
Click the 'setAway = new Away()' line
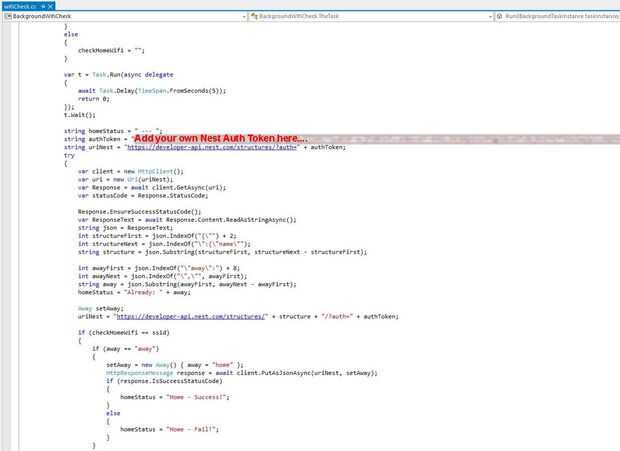pyautogui.click(x=175, y=365)
